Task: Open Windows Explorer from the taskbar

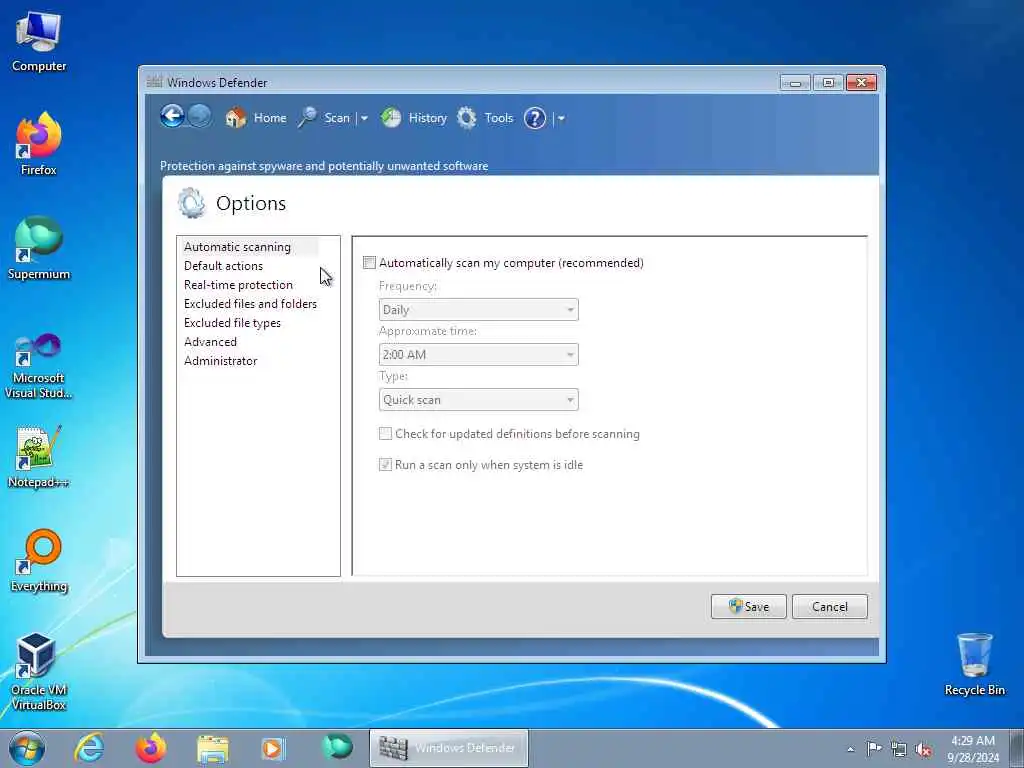Action: tap(213, 748)
